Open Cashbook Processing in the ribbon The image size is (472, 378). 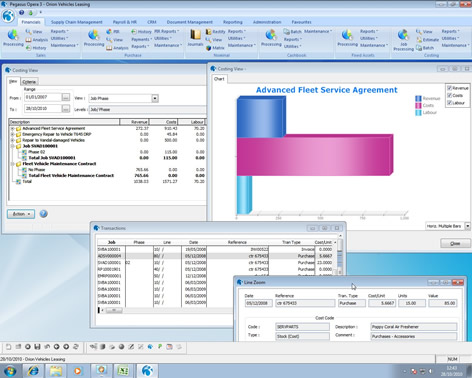pos(271,38)
